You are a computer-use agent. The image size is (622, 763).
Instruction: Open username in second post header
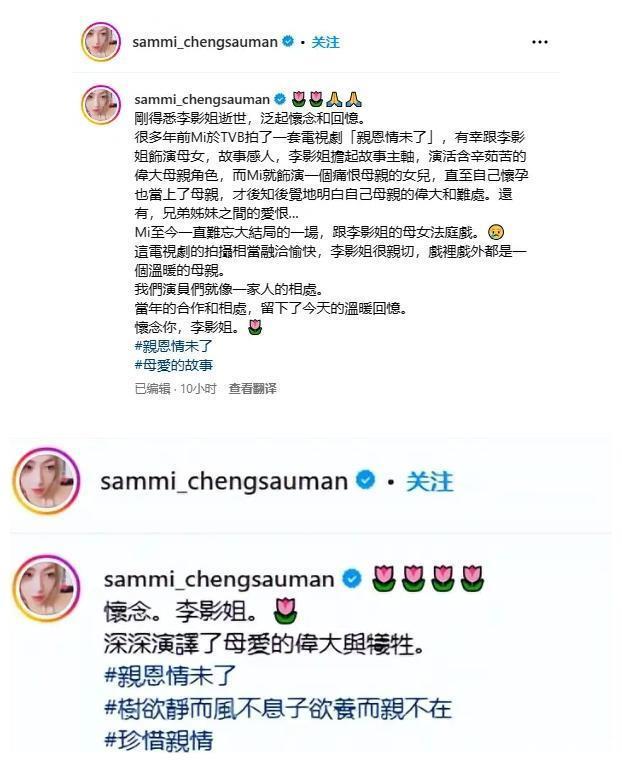point(224,481)
